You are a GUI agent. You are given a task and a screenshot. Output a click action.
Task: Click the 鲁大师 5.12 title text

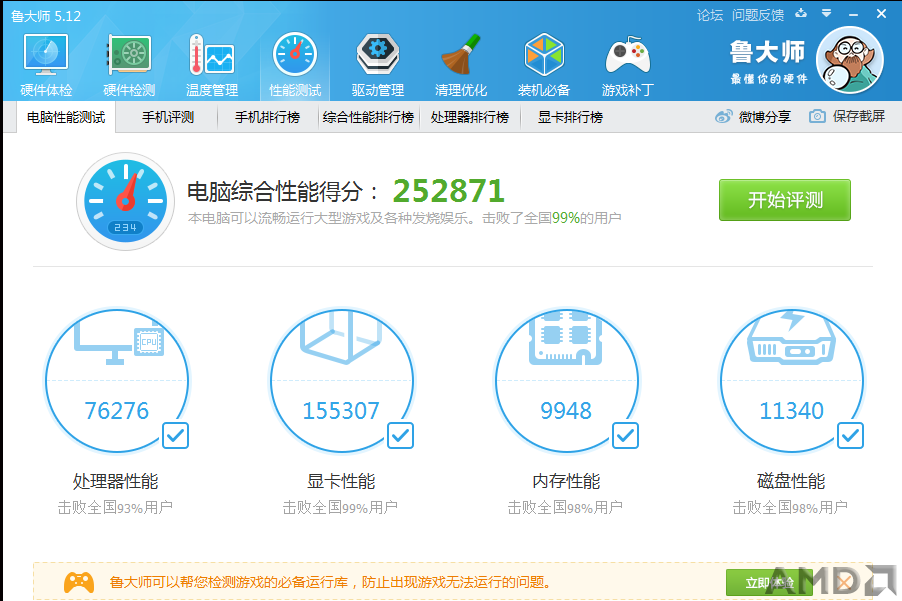(x=46, y=16)
